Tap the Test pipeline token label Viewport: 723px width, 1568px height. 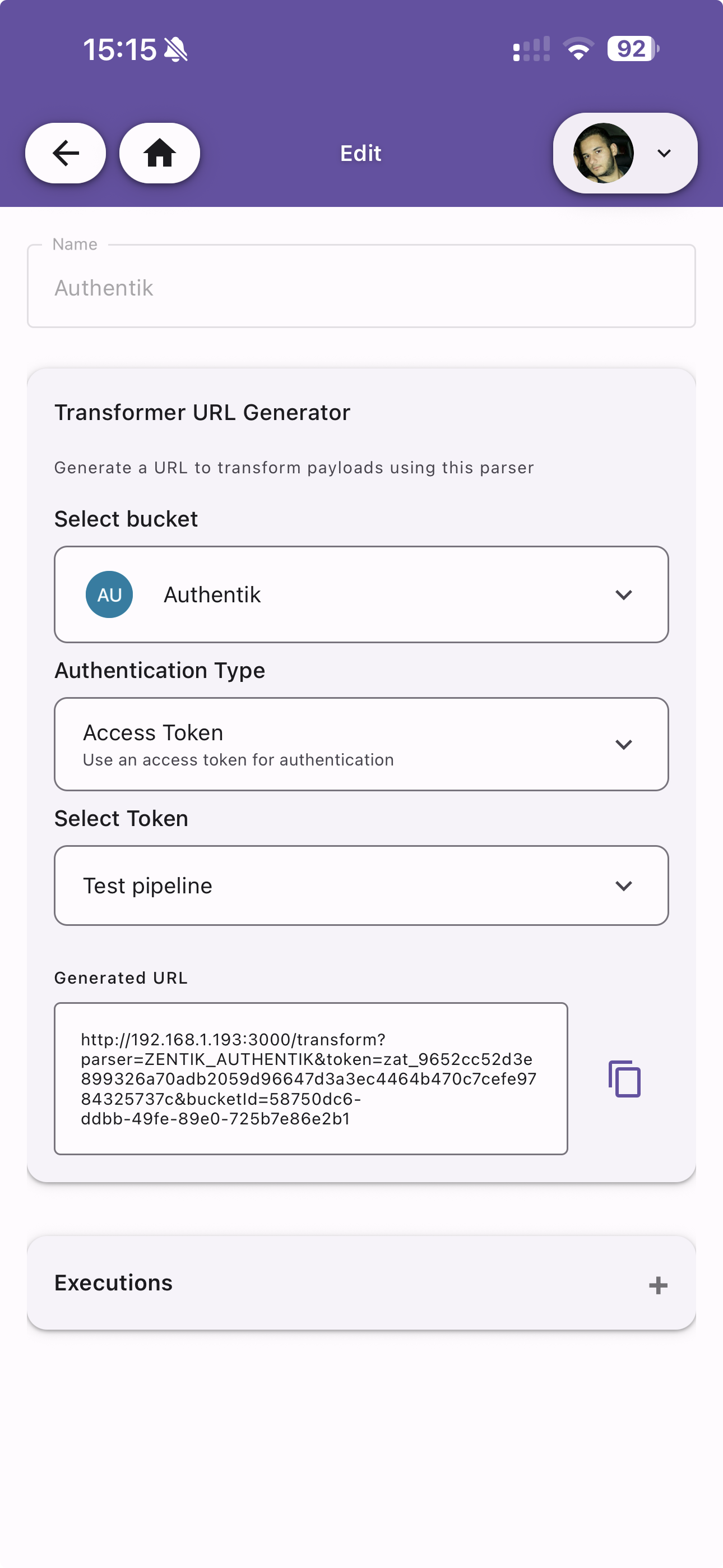point(148,886)
